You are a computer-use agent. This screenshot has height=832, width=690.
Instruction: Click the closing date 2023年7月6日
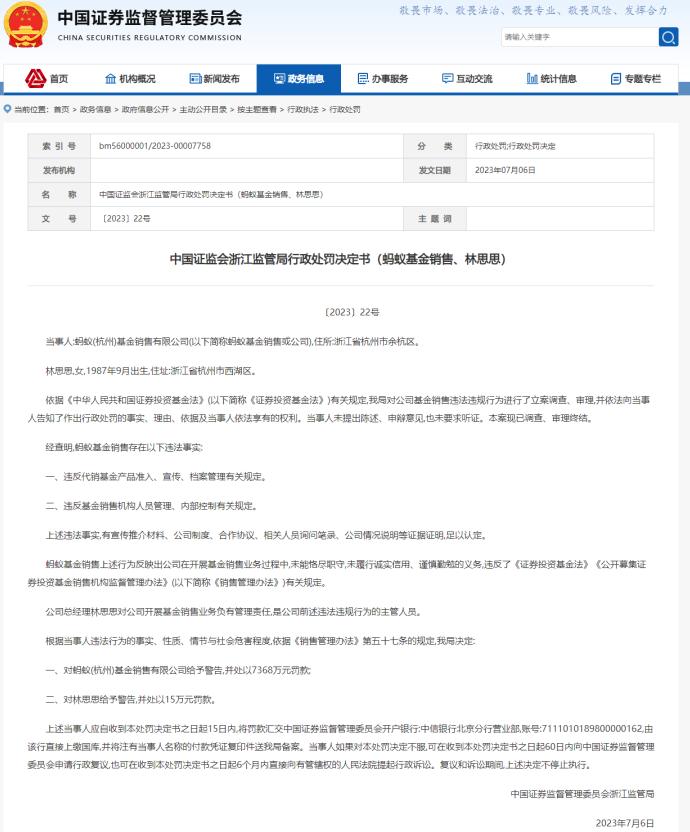(625, 823)
